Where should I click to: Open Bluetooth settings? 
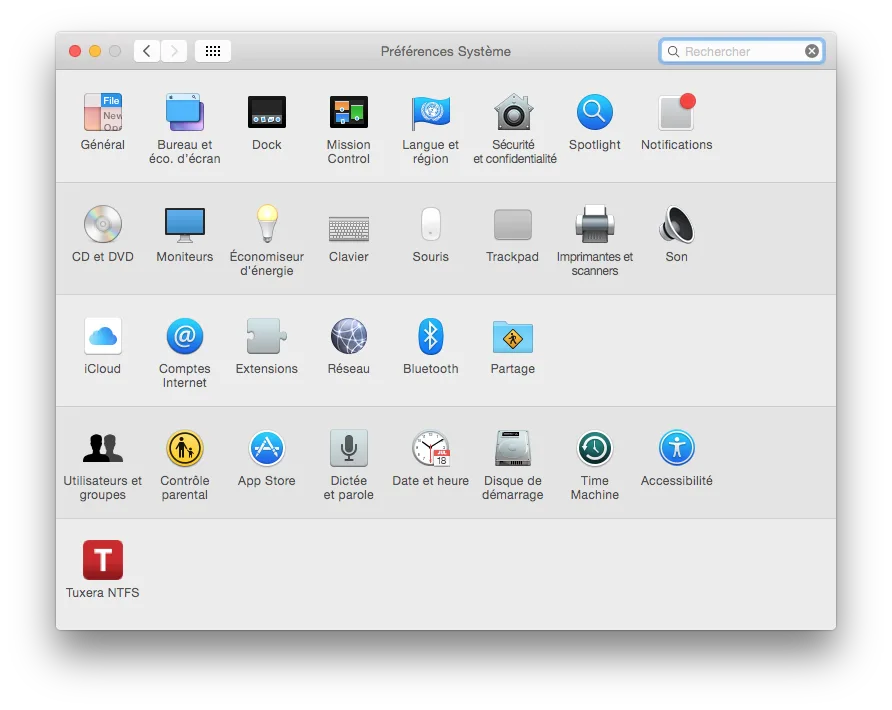pyautogui.click(x=430, y=336)
